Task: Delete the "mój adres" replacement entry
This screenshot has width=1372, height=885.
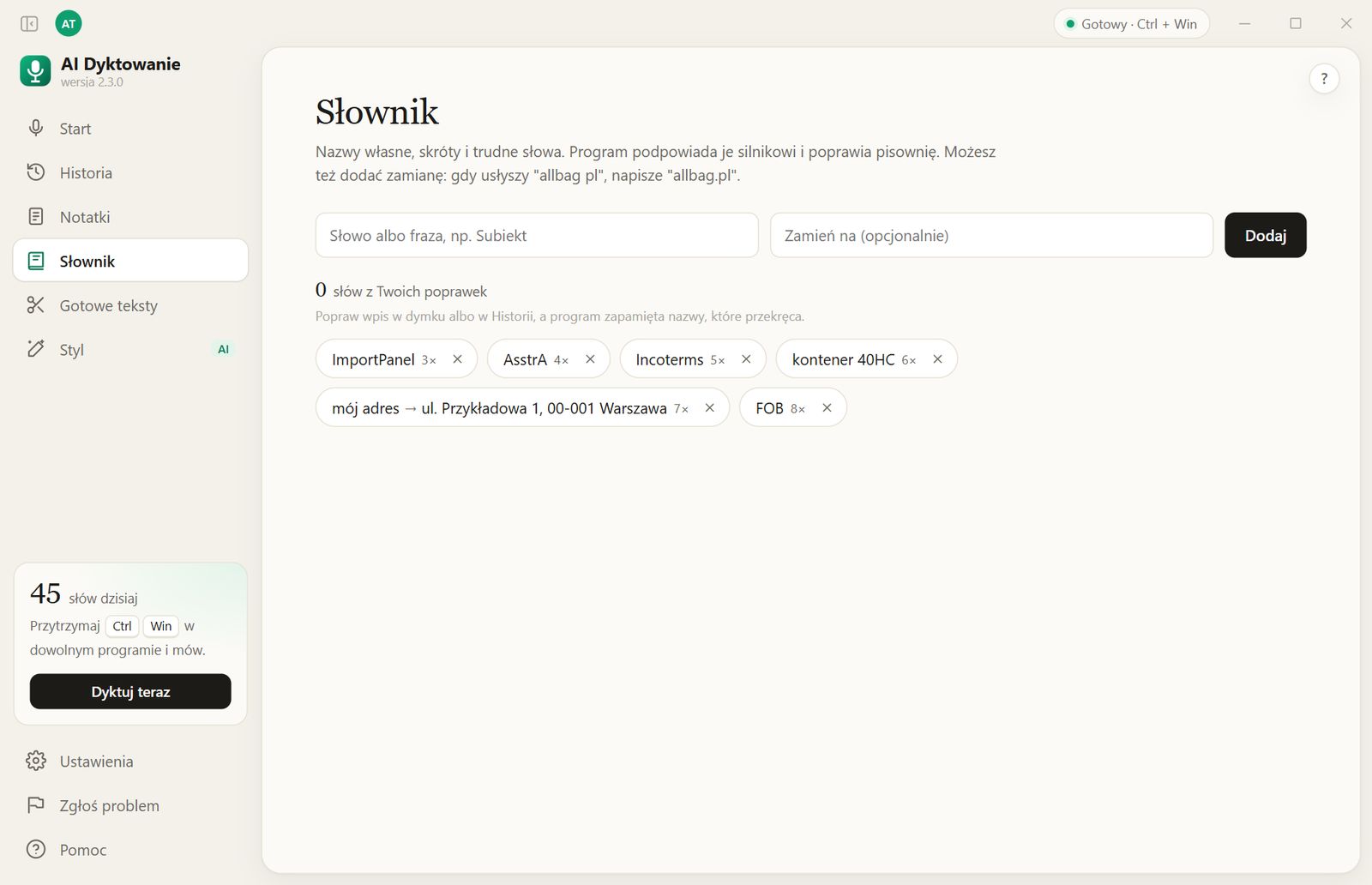Action: [709, 408]
